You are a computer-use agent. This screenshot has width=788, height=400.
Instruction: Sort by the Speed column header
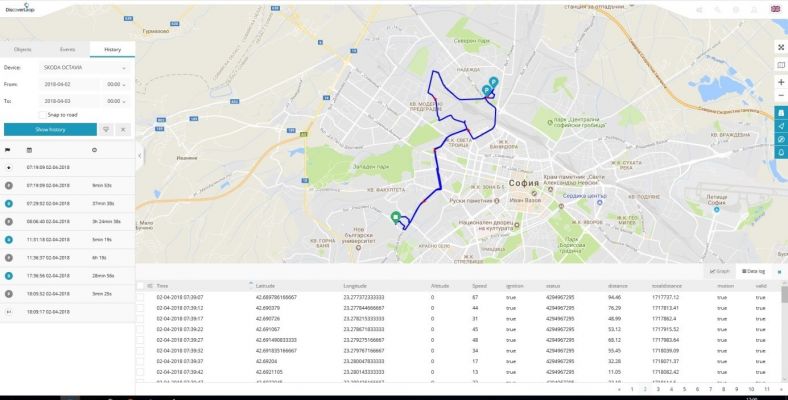click(x=479, y=286)
